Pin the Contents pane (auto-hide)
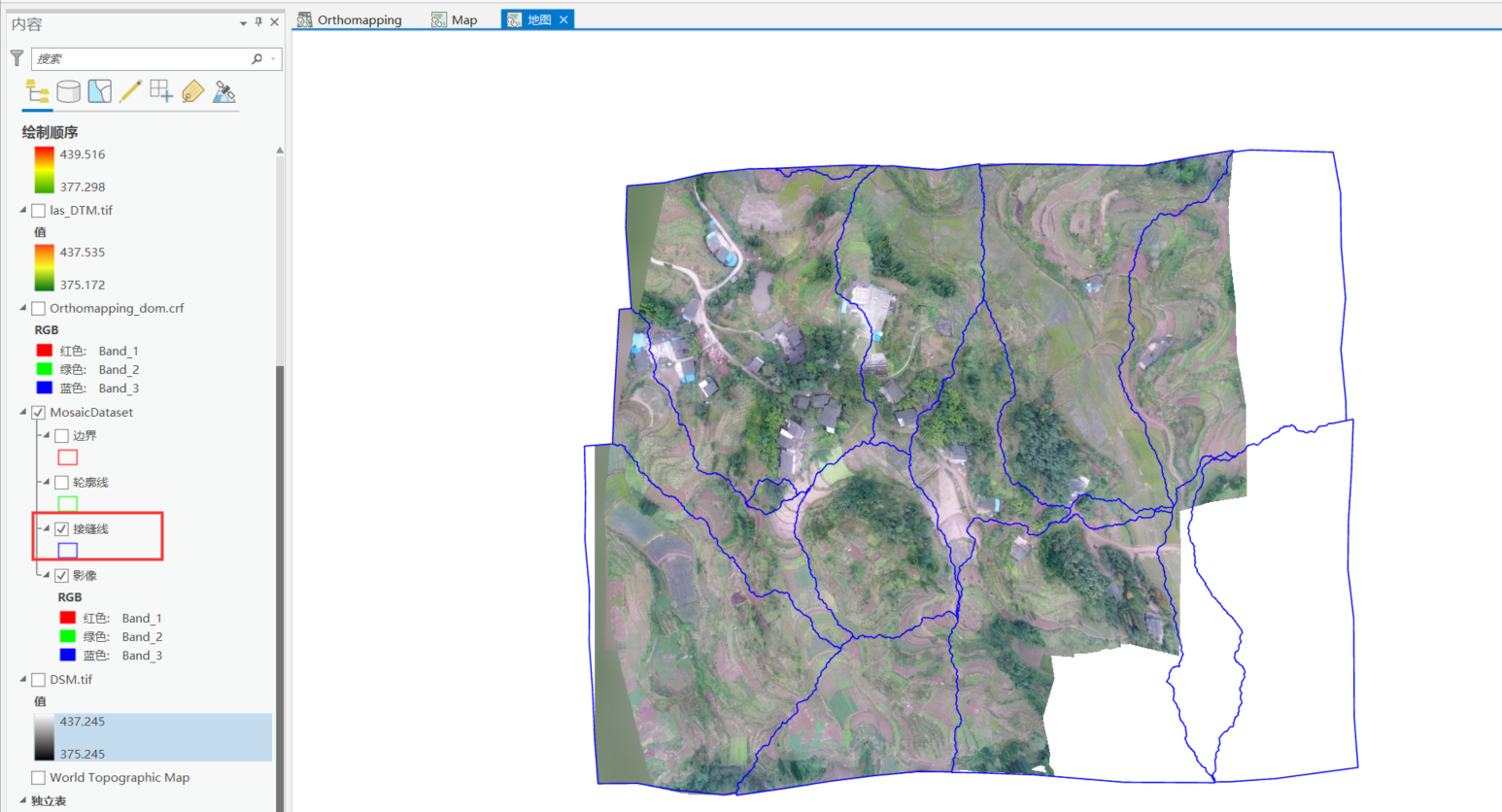Image resolution: width=1502 pixels, height=812 pixels. pos(258,21)
